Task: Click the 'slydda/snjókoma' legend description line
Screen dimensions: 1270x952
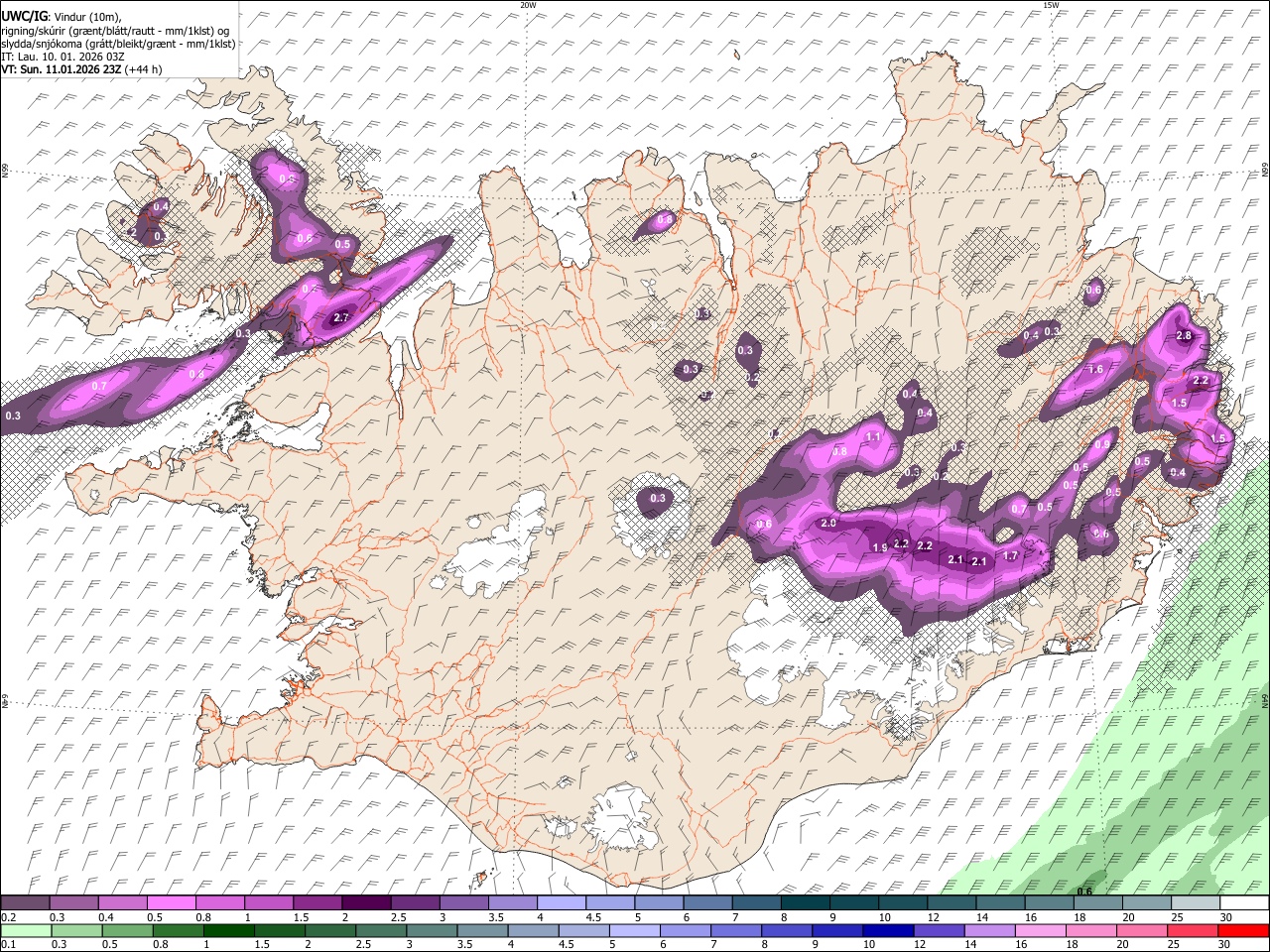Action: click(118, 44)
